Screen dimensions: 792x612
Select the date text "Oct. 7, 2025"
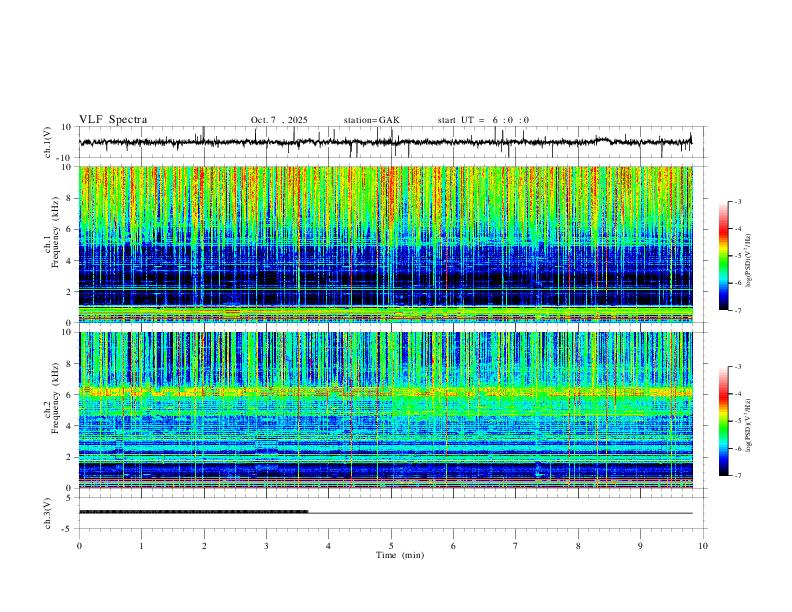(x=279, y=120)
